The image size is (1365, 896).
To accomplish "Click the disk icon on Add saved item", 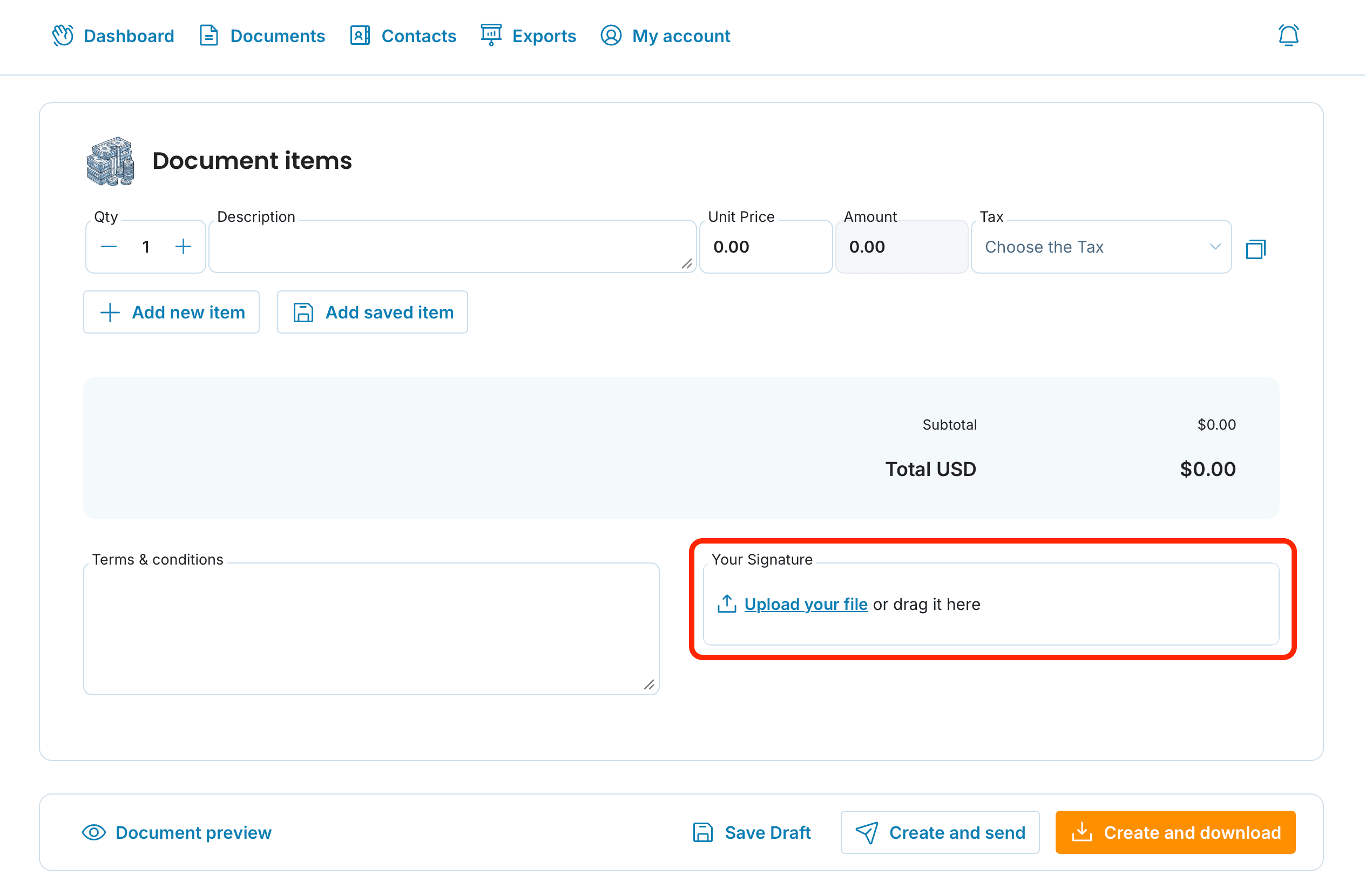I will 303,313.
